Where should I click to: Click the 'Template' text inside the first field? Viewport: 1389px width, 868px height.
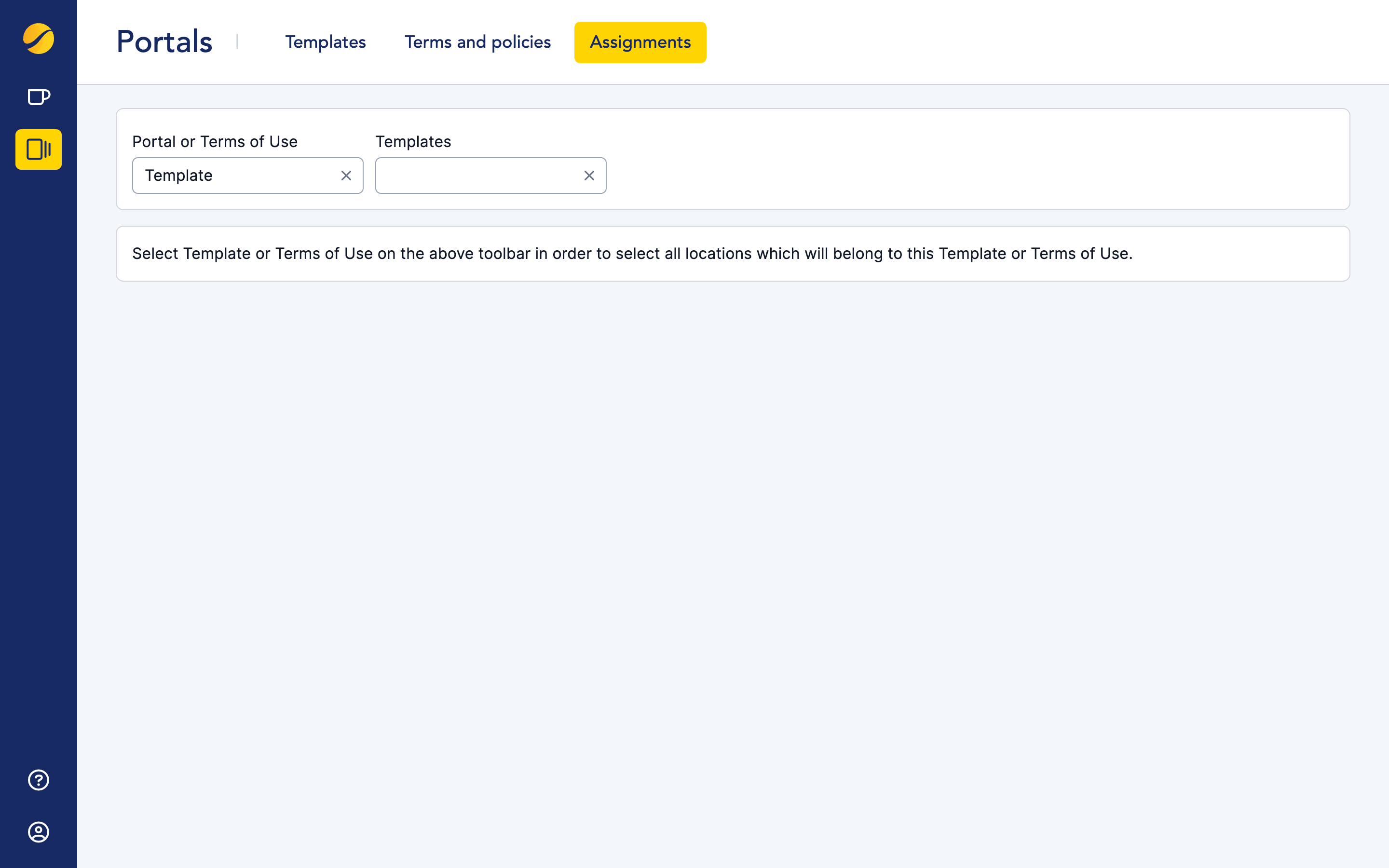178,176
